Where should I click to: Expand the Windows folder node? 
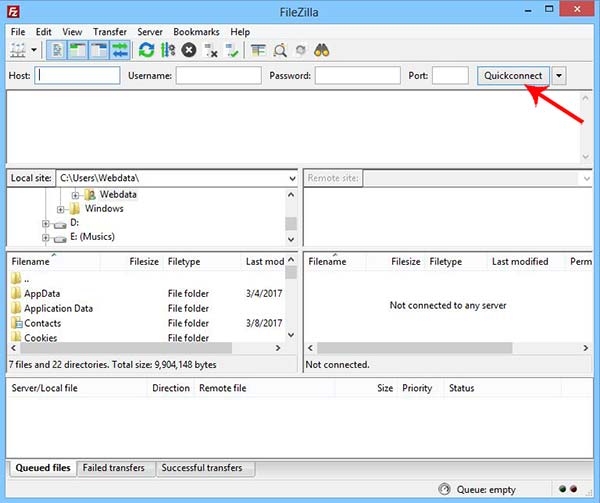click(60, 209)
